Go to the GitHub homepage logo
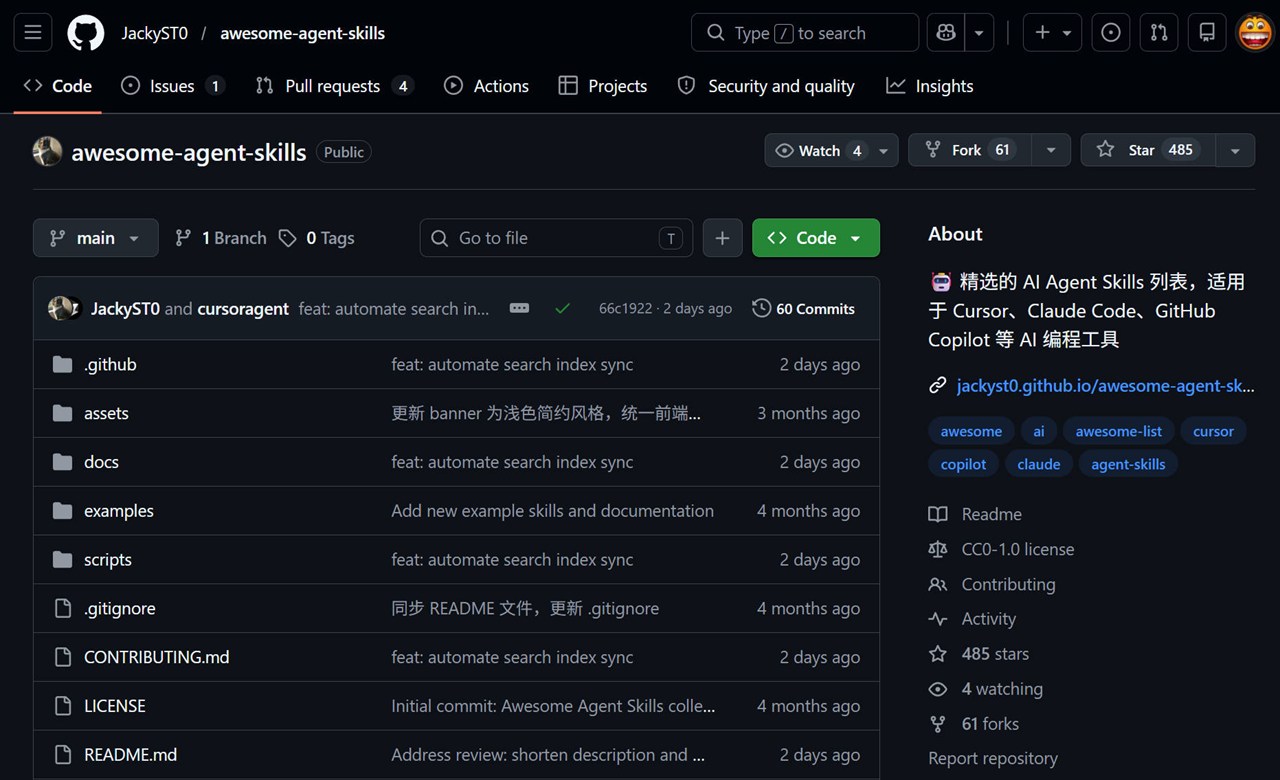Image resolution: width=1280 pixels, height=780 pixels. [x=86, y=33]
